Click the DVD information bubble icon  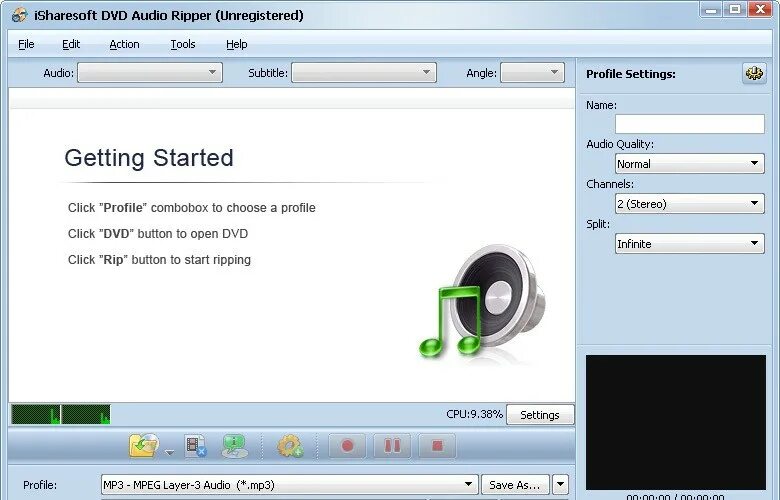click(235, 446)
